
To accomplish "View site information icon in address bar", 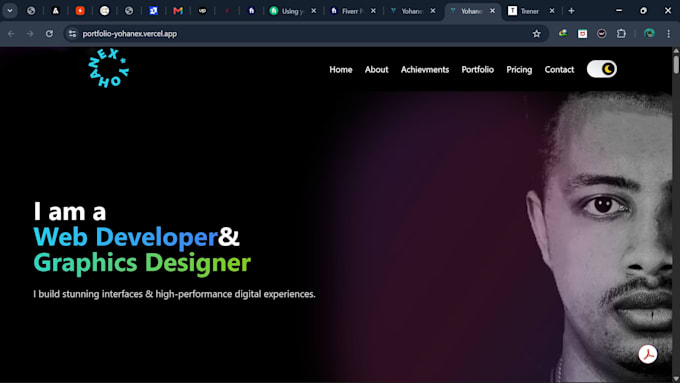I will coord(72,34).
